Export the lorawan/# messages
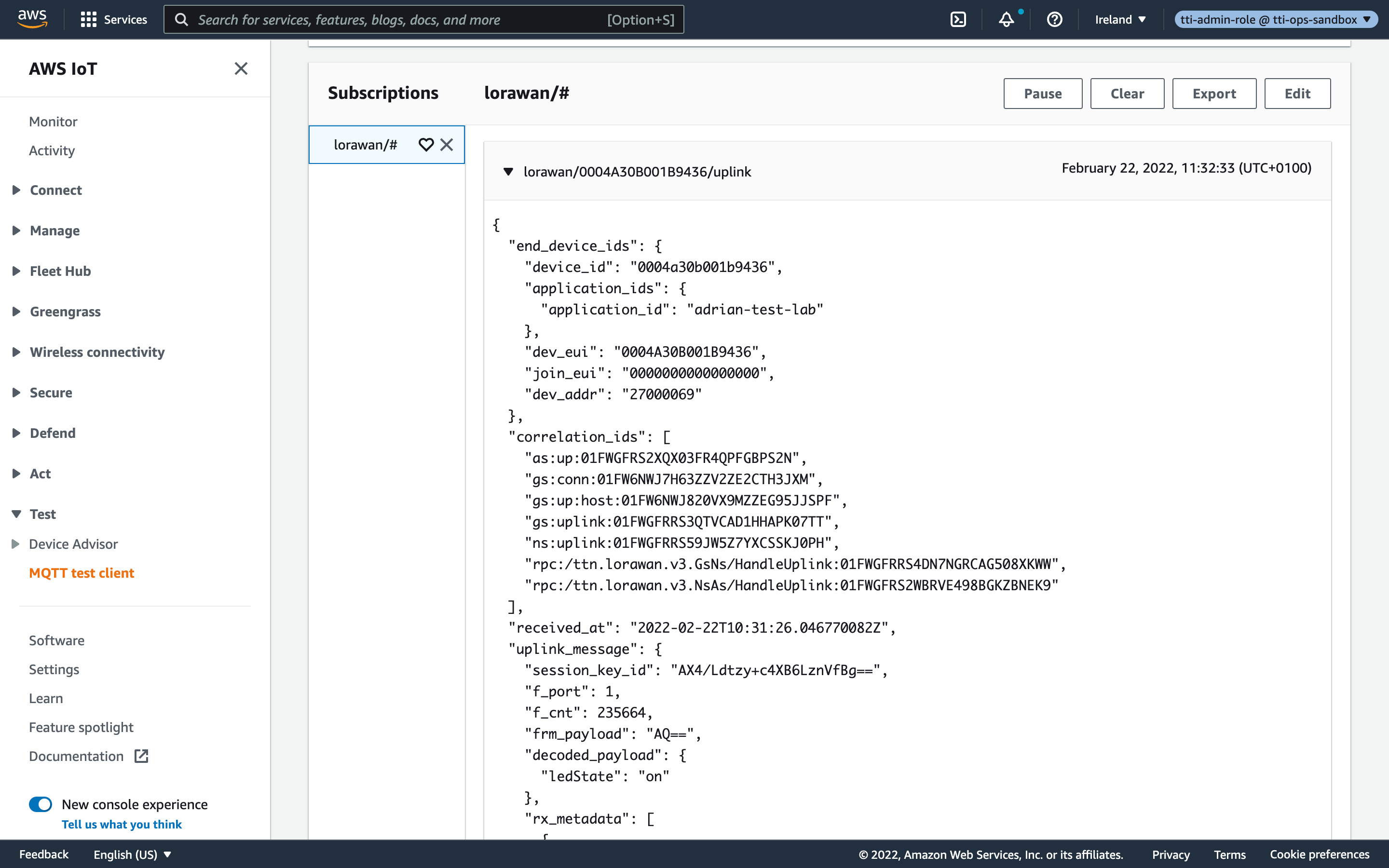This screenshot has height=868, width=1389. 1213,94
